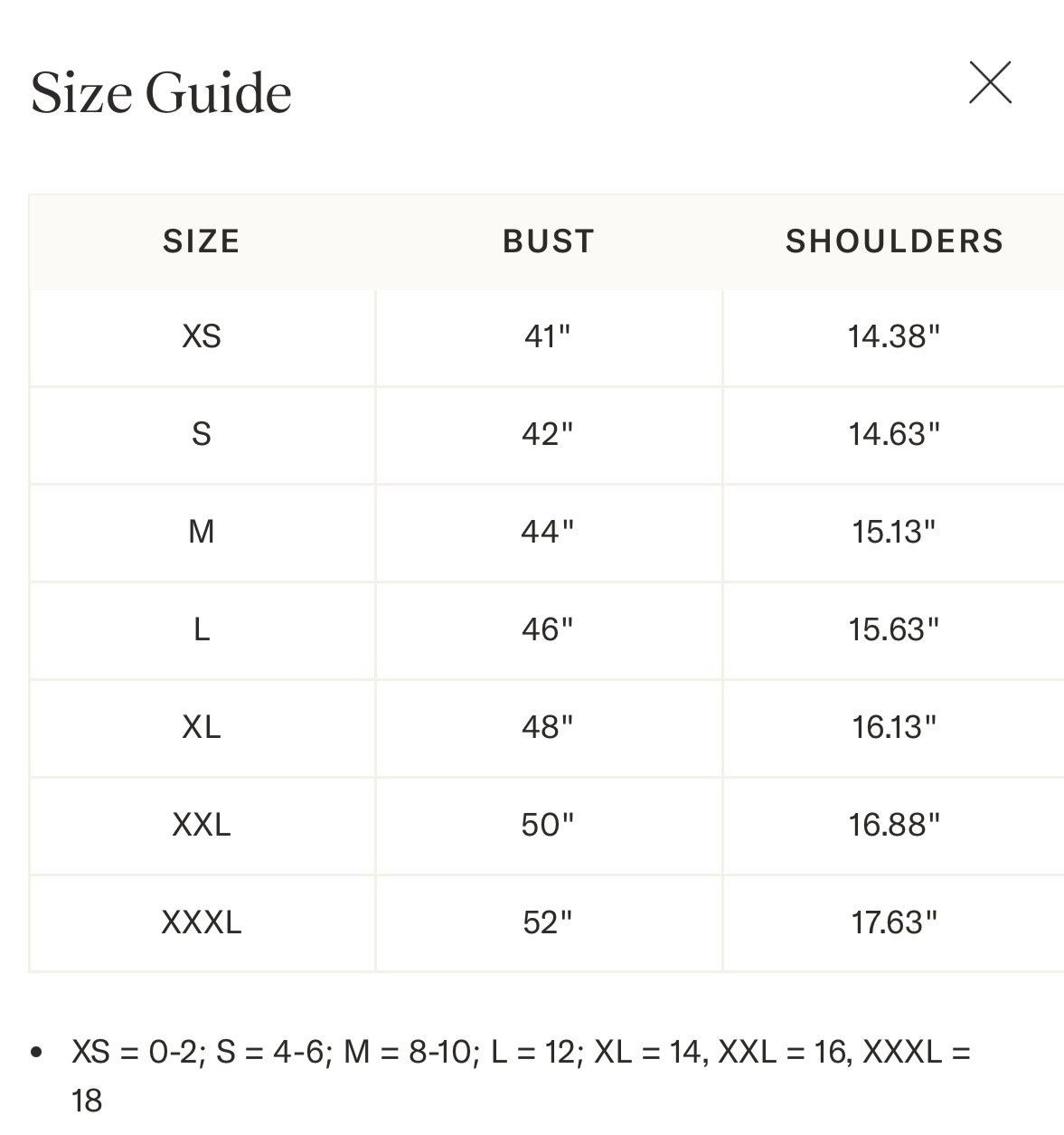
Task: Click the 41" bust measurement
Action: [548, 337]
